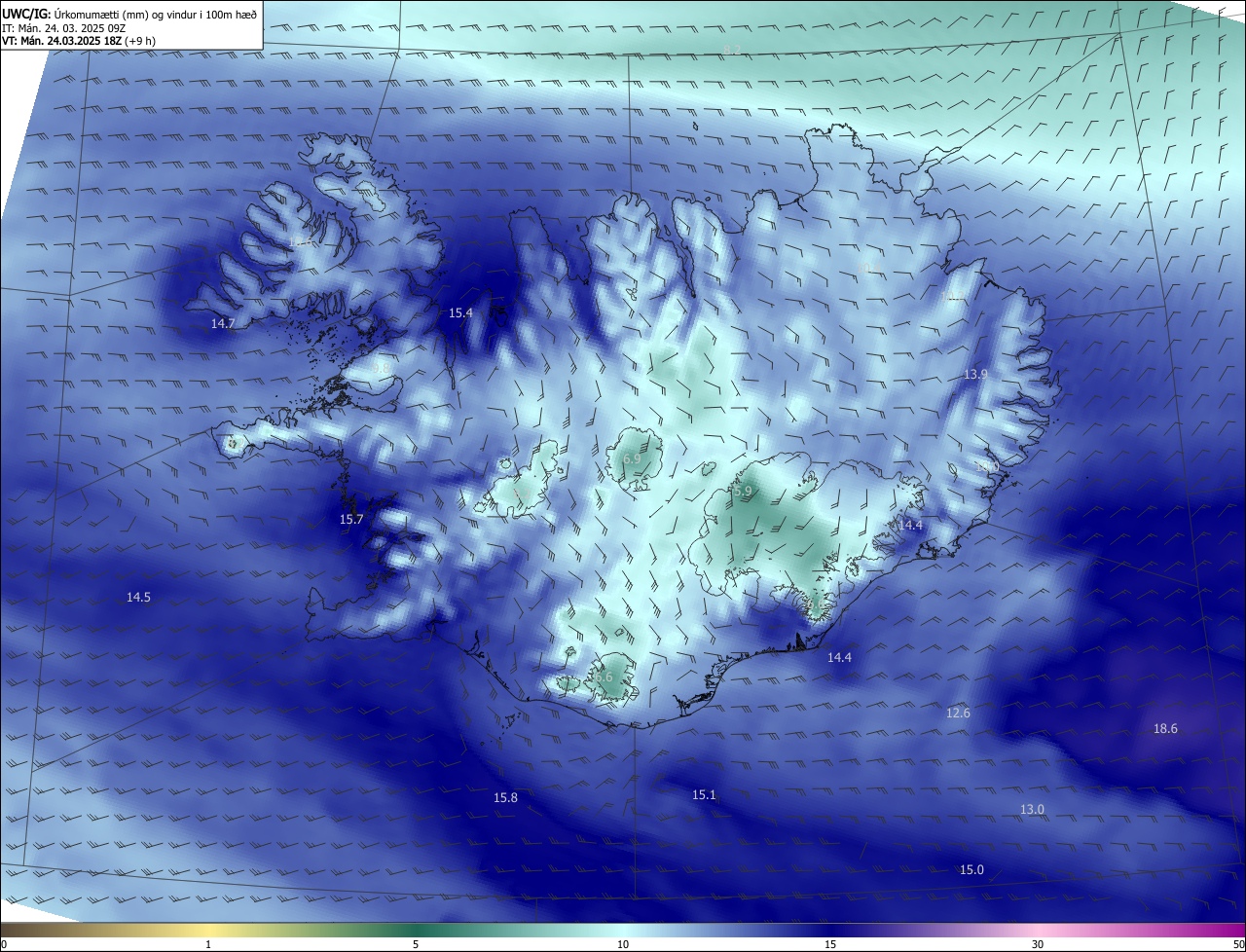The image size is (1246, 952).
Task: Click the title 'UWC/IG: Úrkomumætti (mm) og vindur'
Action: [x=131, y=13]
